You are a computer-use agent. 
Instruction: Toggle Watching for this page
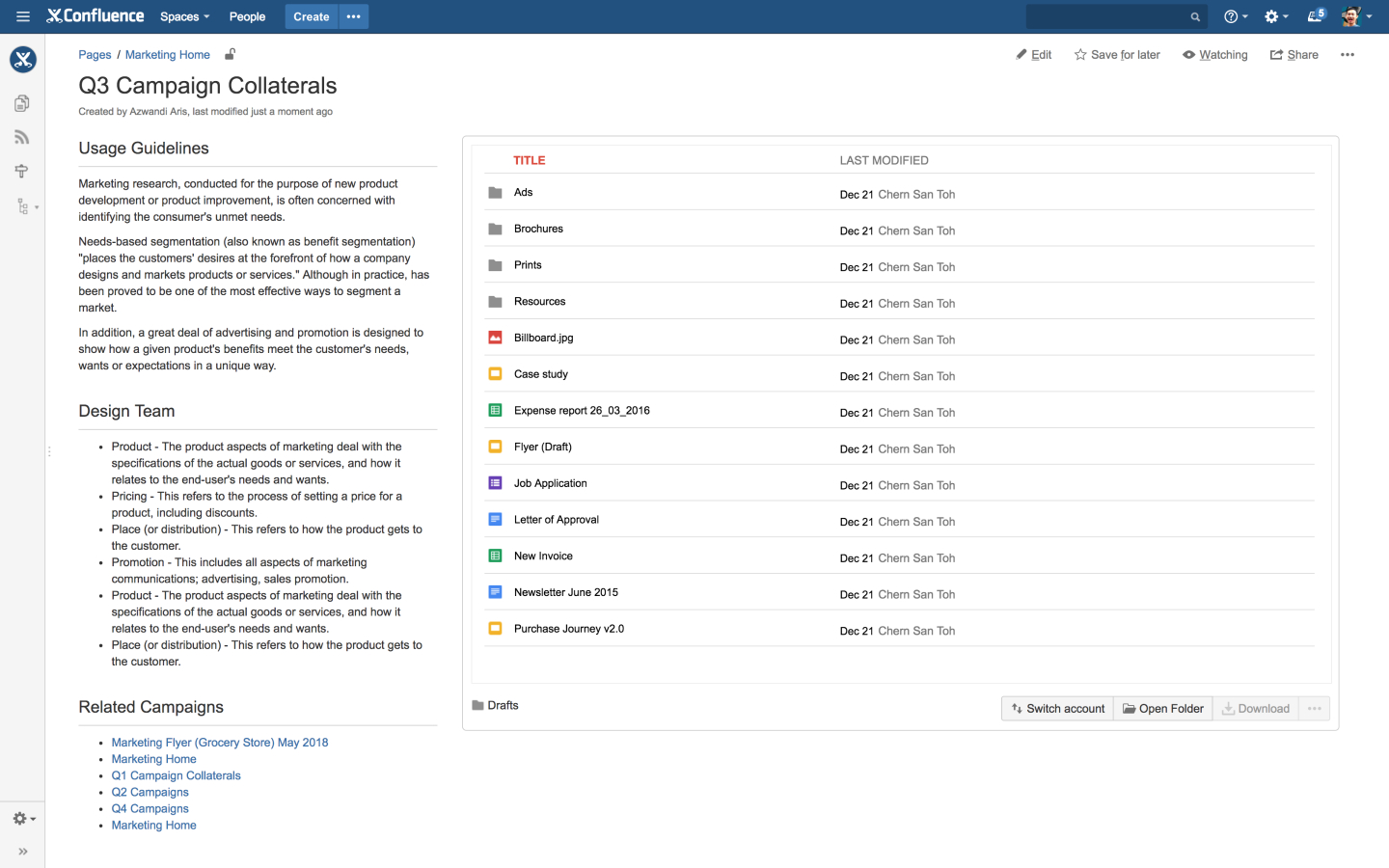[1215, 55]
